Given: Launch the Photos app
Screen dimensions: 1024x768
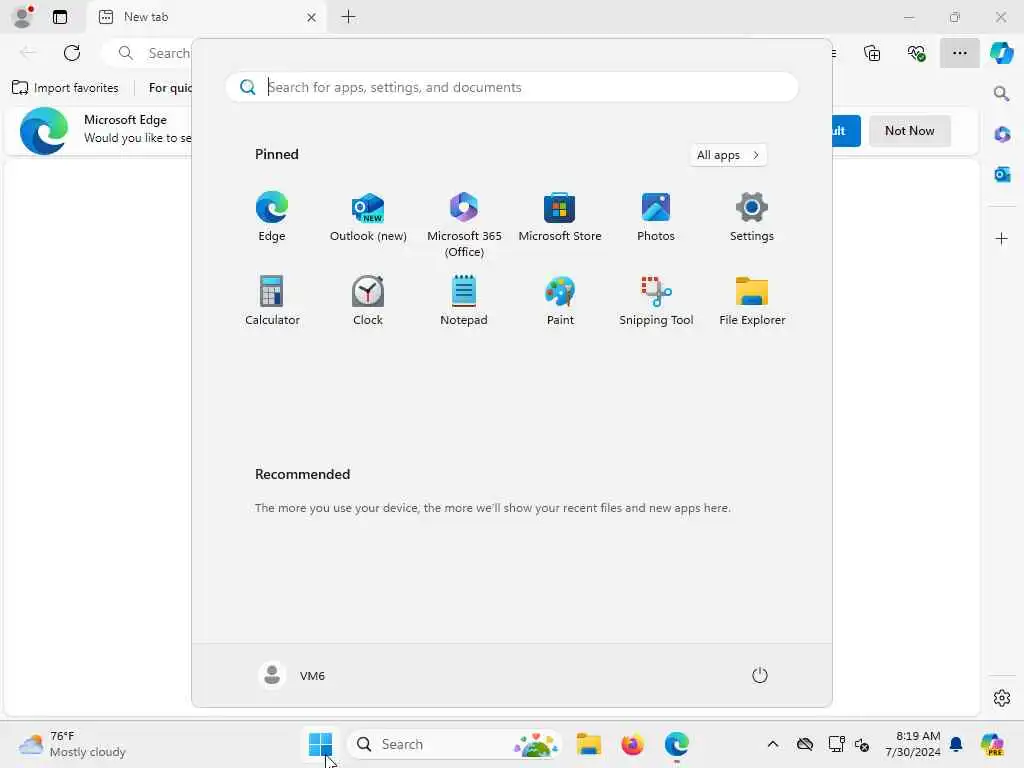Looking at the screenshot, I should pyautogui.click(x=656, y=217).
